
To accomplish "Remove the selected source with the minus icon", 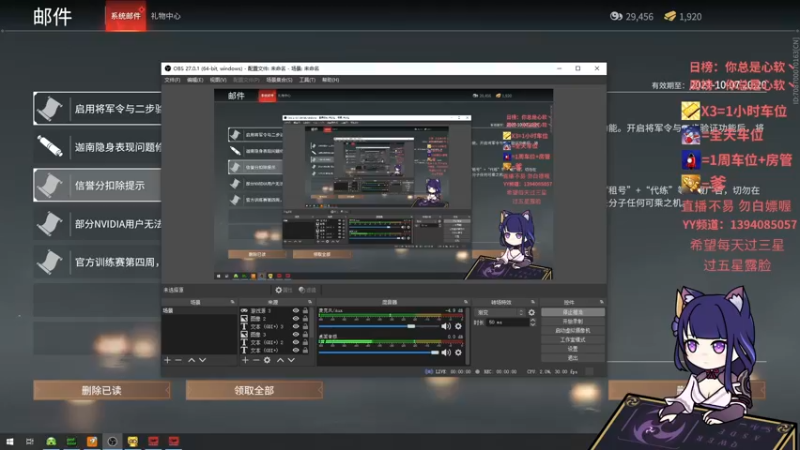I will 256,360.
